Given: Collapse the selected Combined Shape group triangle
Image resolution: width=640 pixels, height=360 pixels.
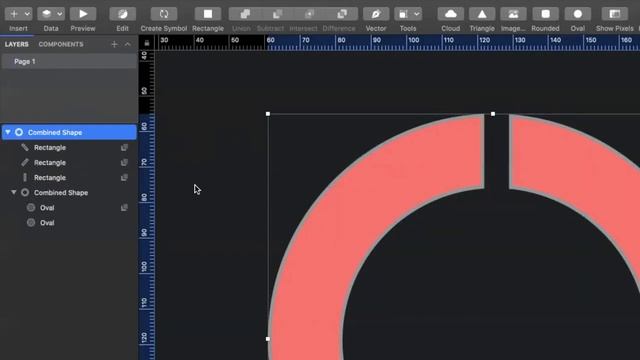Looking at the screenshot, I should pyautogui.click(x=8, y=132).
